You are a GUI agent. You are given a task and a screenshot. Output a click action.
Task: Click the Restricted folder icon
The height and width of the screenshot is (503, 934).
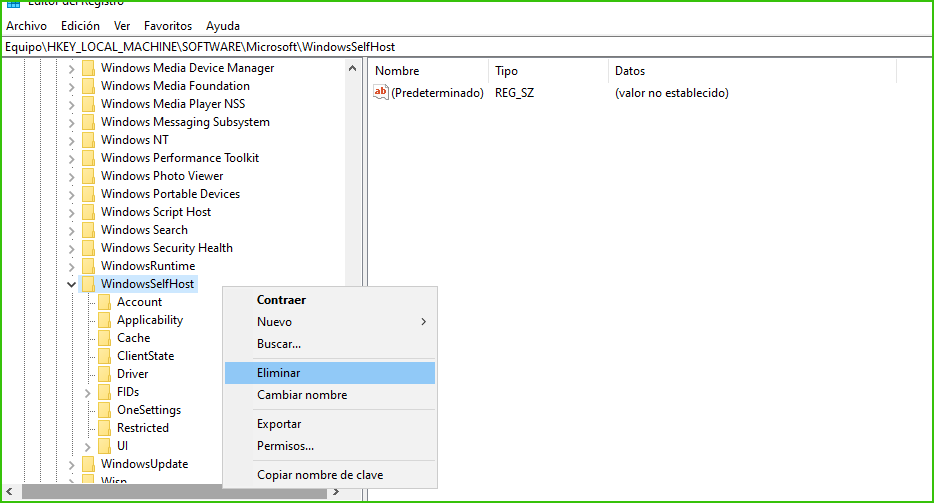click(x=104, y=428)
